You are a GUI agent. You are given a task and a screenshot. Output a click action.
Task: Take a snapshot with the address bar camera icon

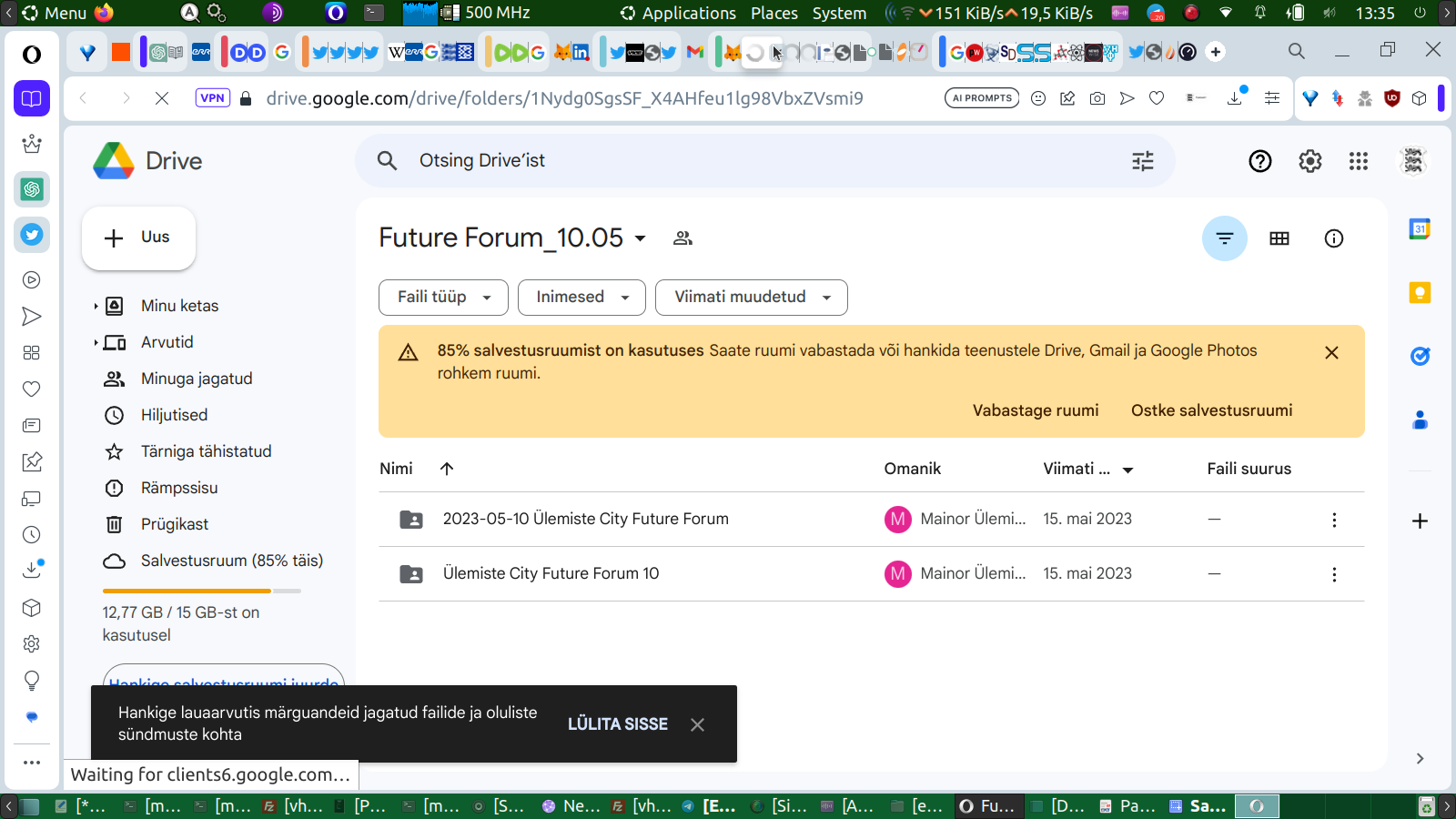click(x=1097, y=98)
